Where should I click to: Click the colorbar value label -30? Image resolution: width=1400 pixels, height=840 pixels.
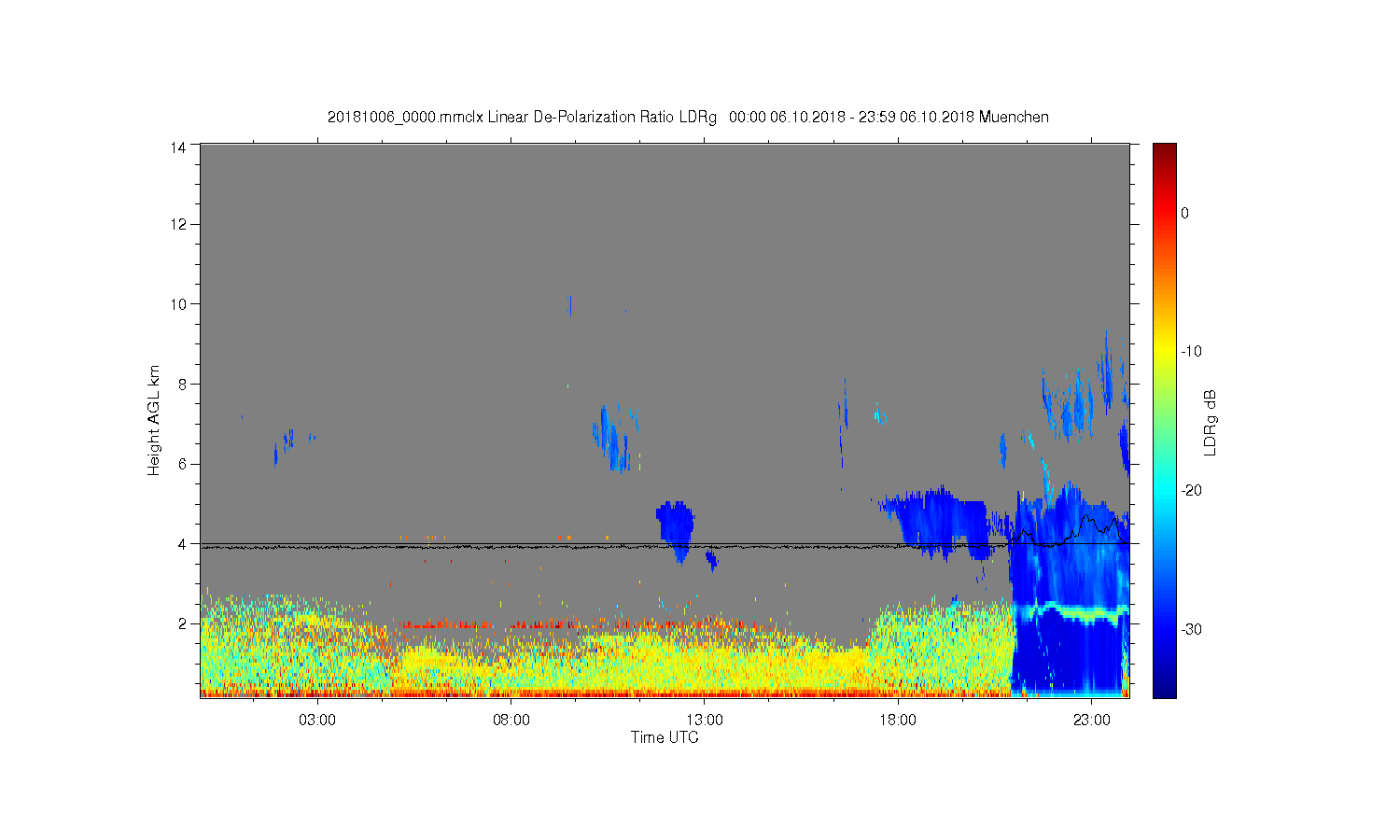coord(1191,630)
